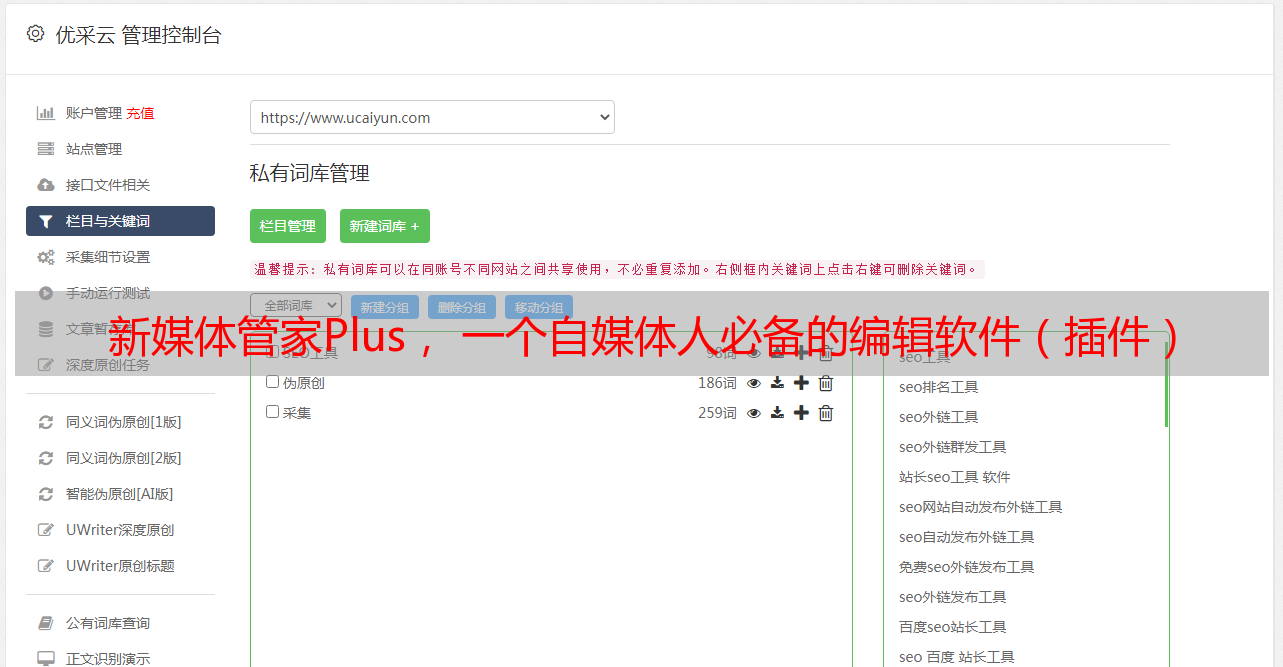Click the 新建词库 + button

pyautogui.click(x=385, y=226)
